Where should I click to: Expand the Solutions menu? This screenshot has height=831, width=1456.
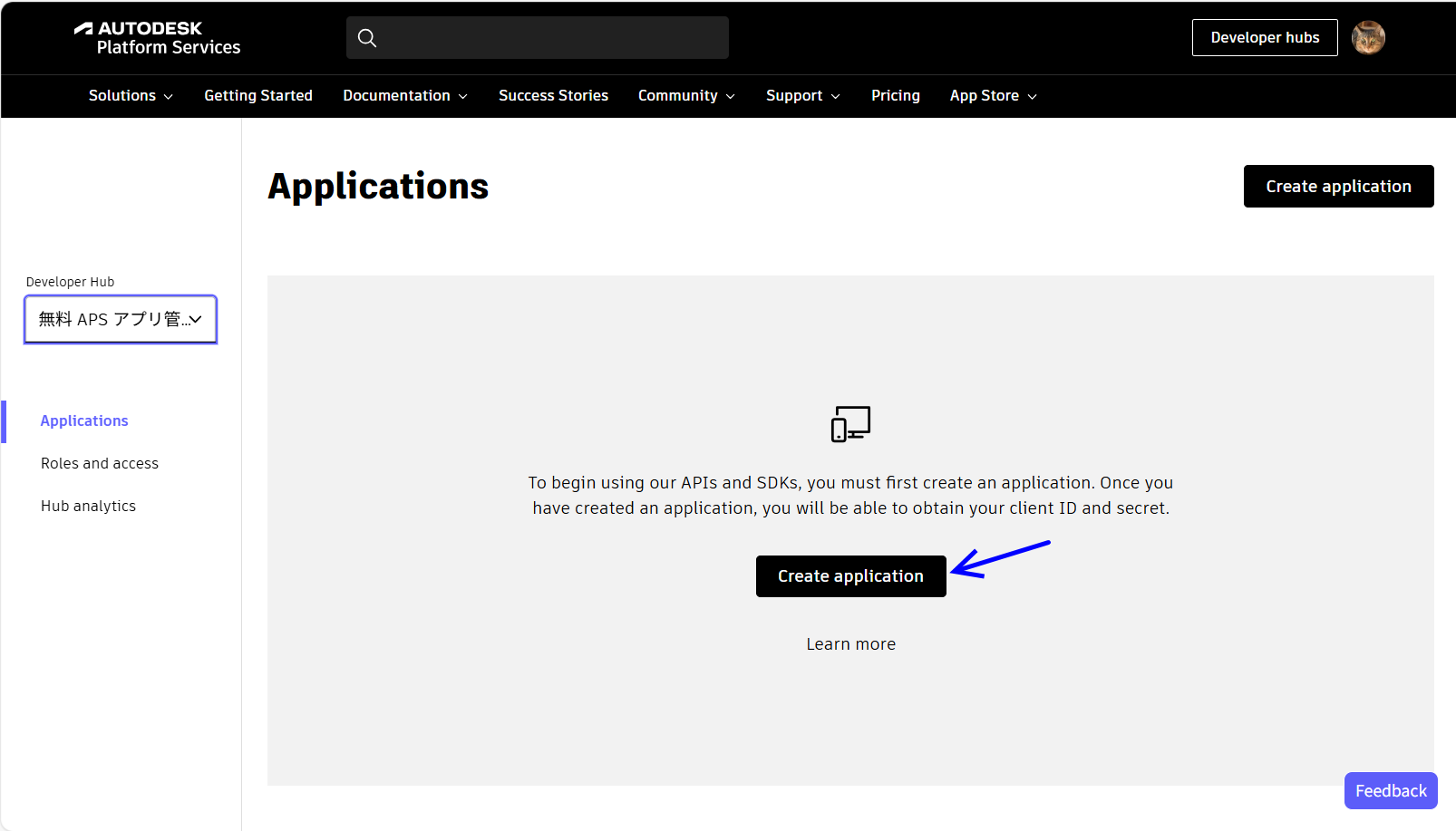tap(131, 96)
